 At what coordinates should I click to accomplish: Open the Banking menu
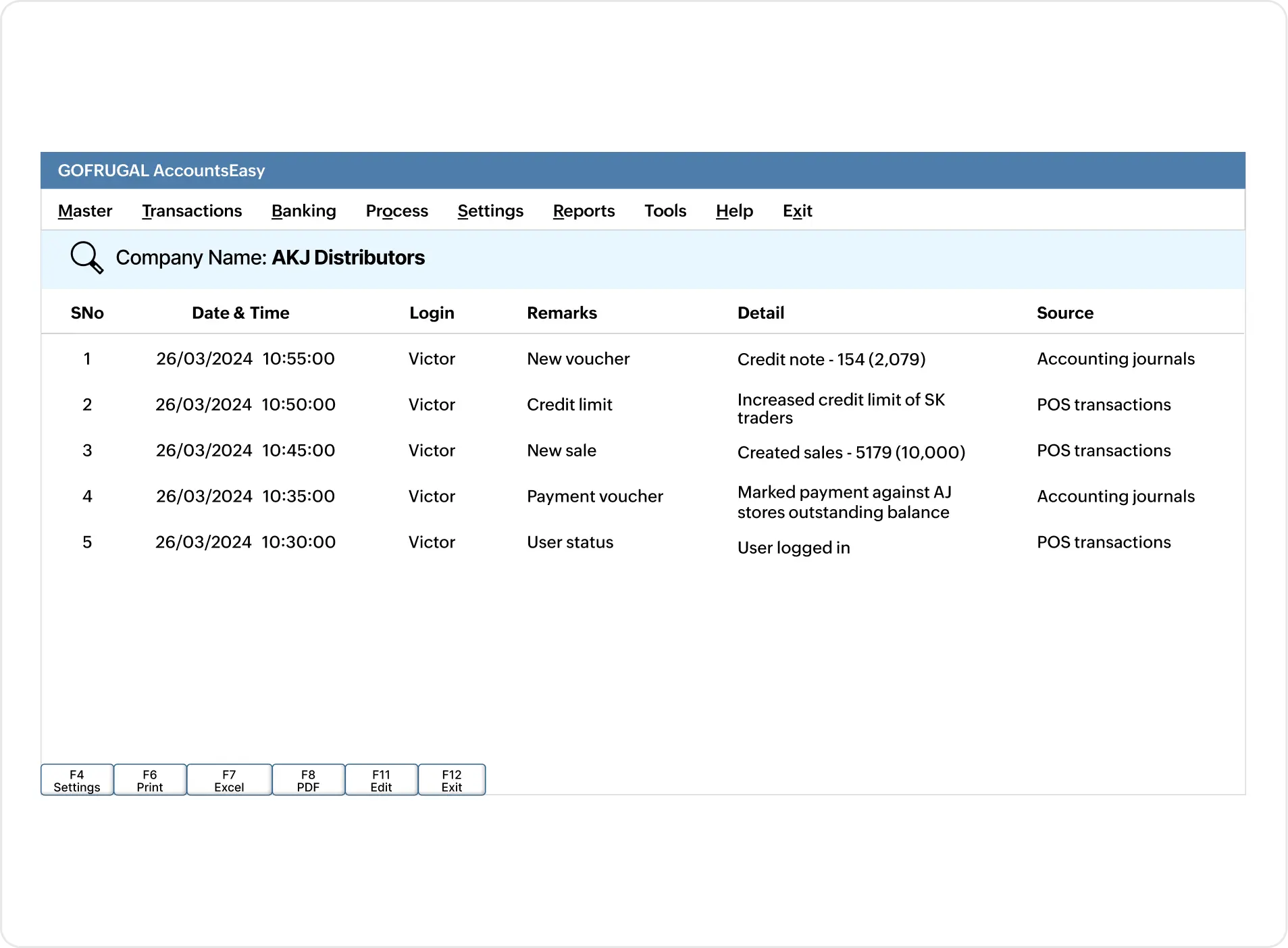[x=303, y=211]
